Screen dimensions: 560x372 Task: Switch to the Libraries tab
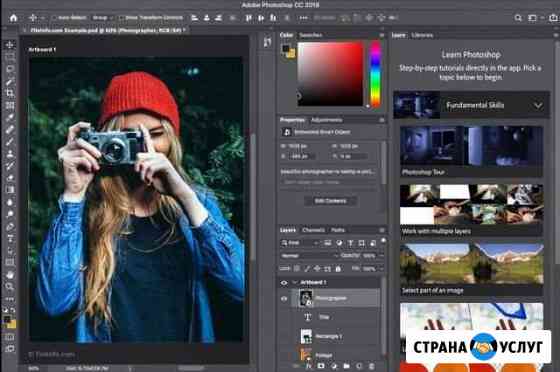click(422, 35)
